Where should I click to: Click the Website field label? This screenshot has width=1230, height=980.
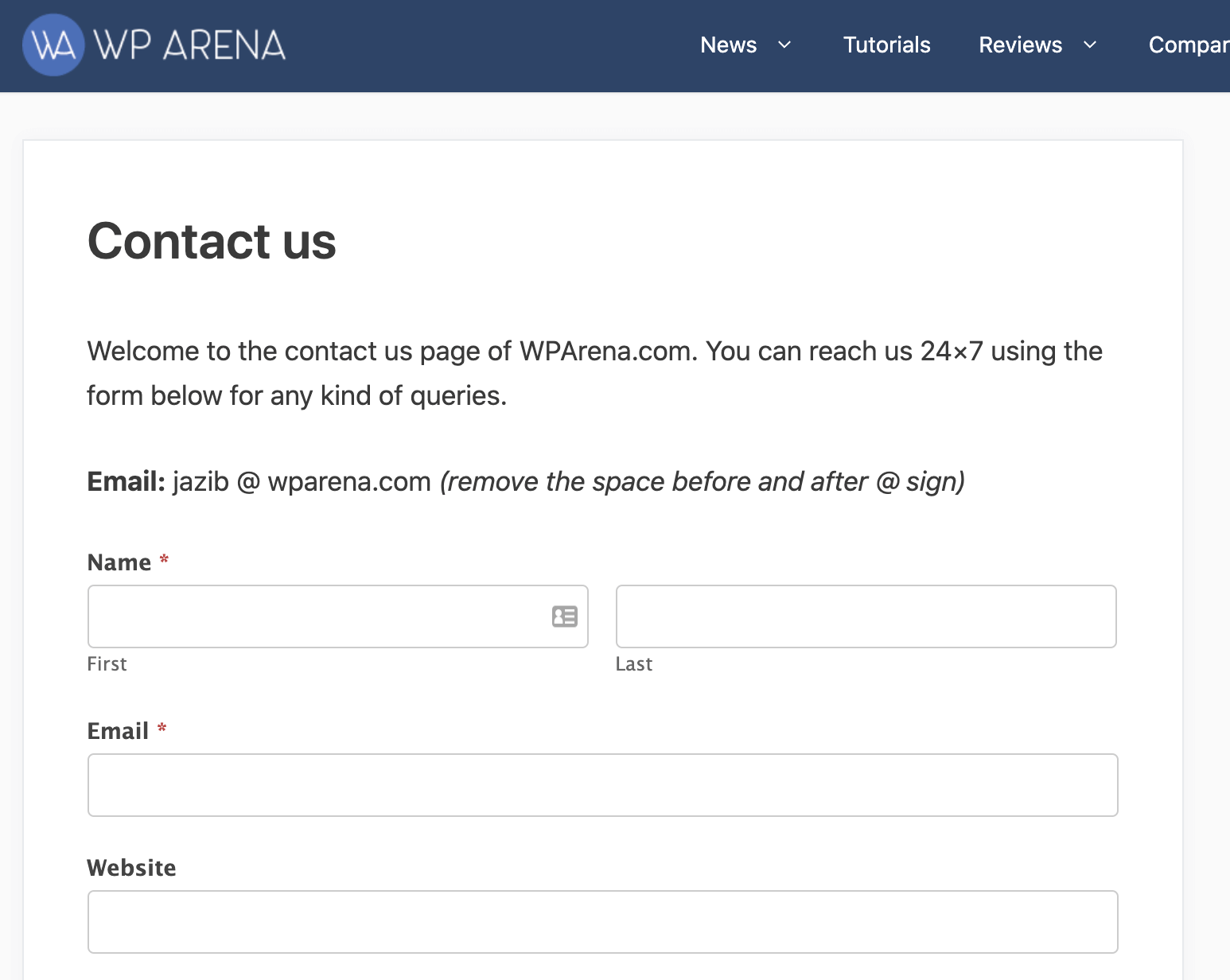click(131, 868)
